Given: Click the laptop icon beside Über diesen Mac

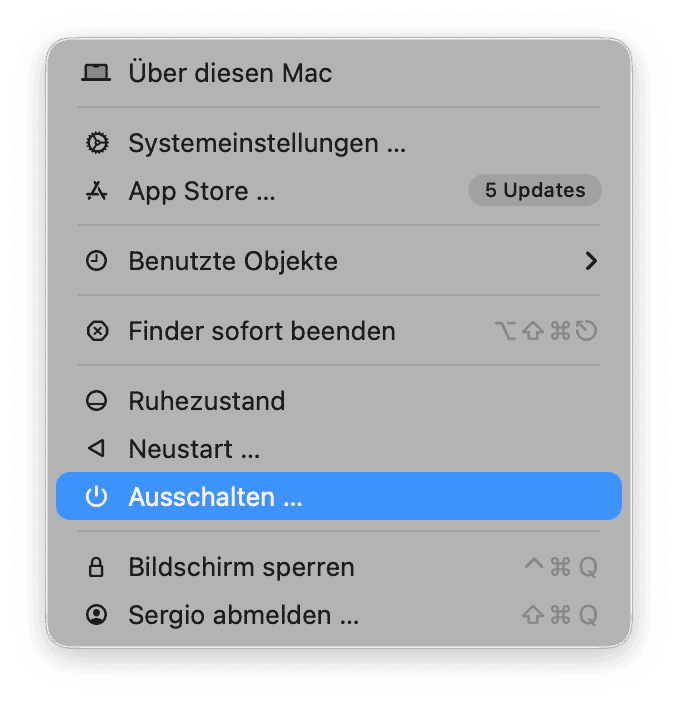Looking at the screenshot, I should pyautogui.click(x=96, y=73).
